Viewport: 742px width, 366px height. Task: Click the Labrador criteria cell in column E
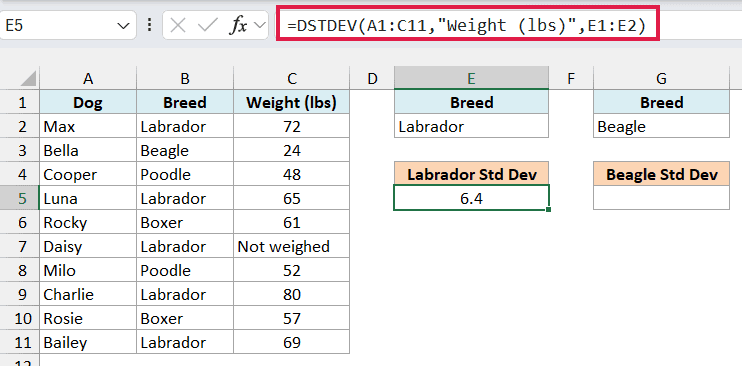pos(471,126)
